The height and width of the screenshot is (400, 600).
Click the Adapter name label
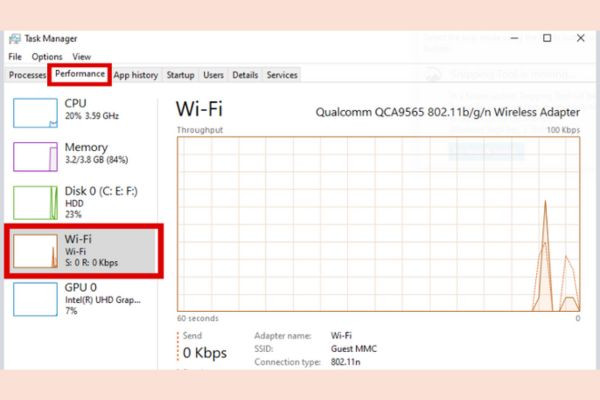283,336
